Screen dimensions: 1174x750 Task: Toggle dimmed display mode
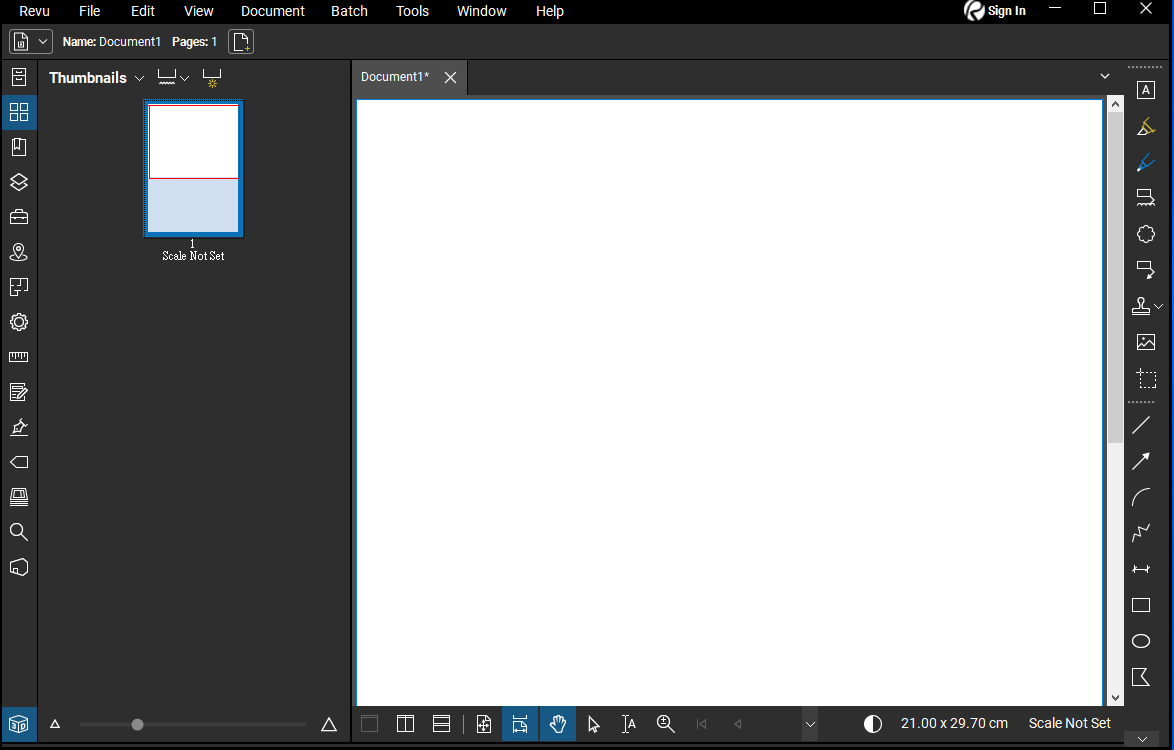coord(873,724)
